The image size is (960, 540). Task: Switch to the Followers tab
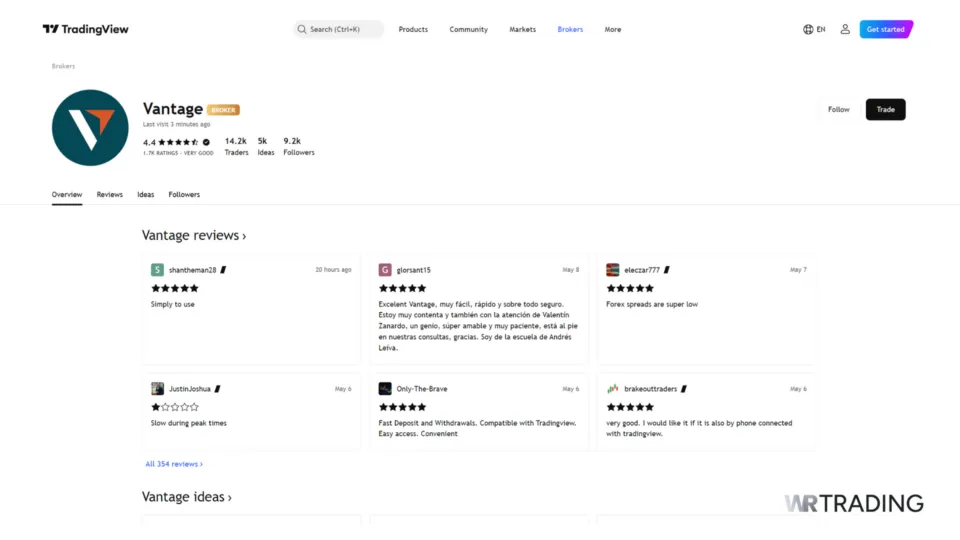[184, 195]
